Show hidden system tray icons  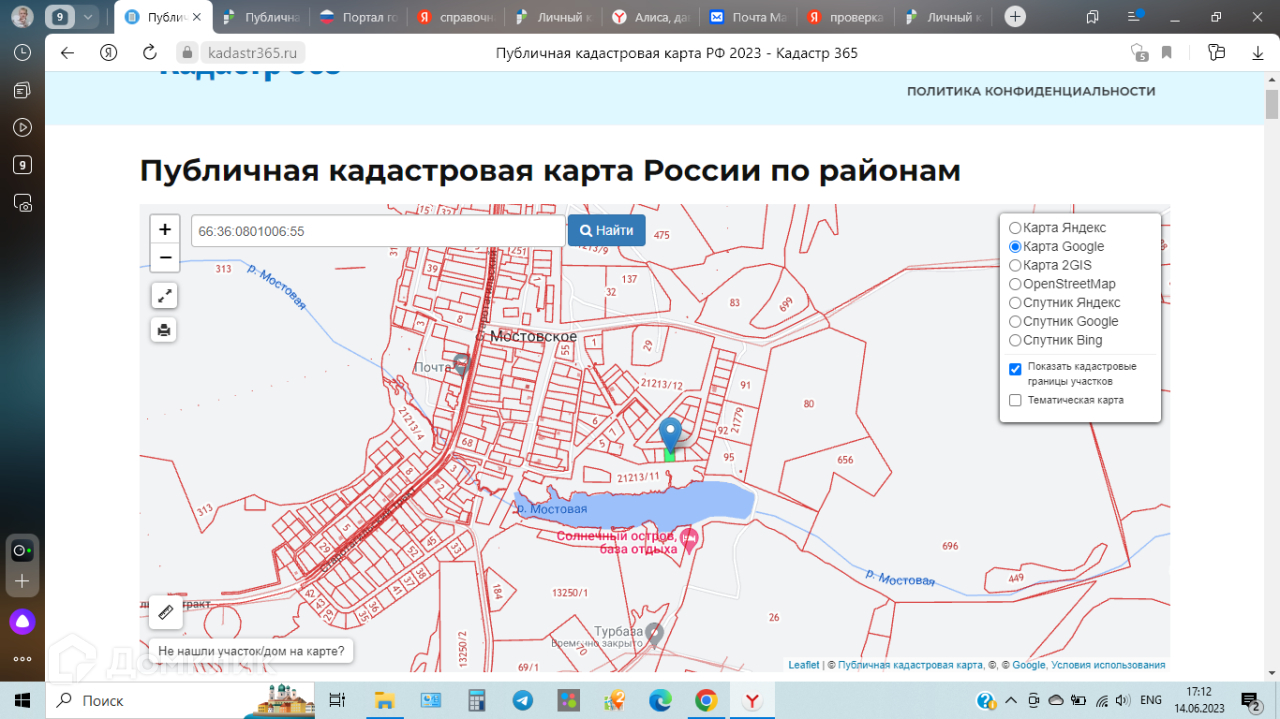1011,700
